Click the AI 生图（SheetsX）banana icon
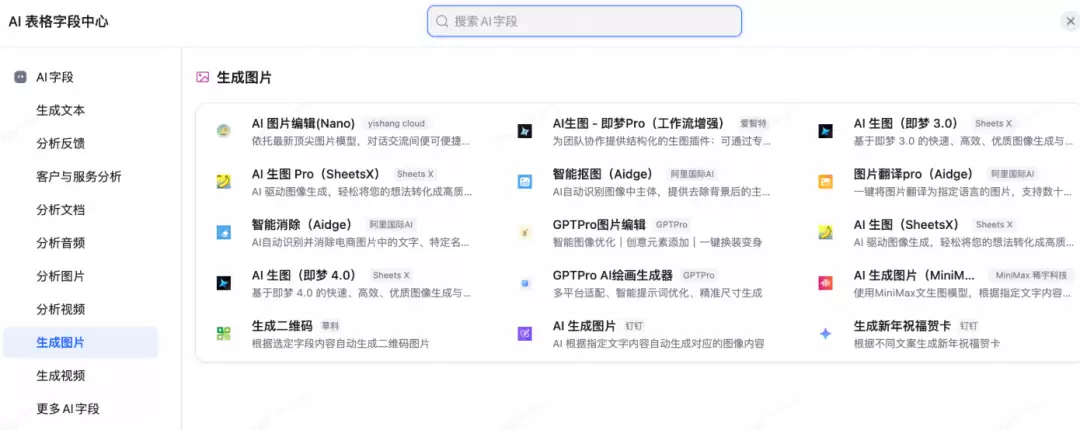 pos(825,232)
